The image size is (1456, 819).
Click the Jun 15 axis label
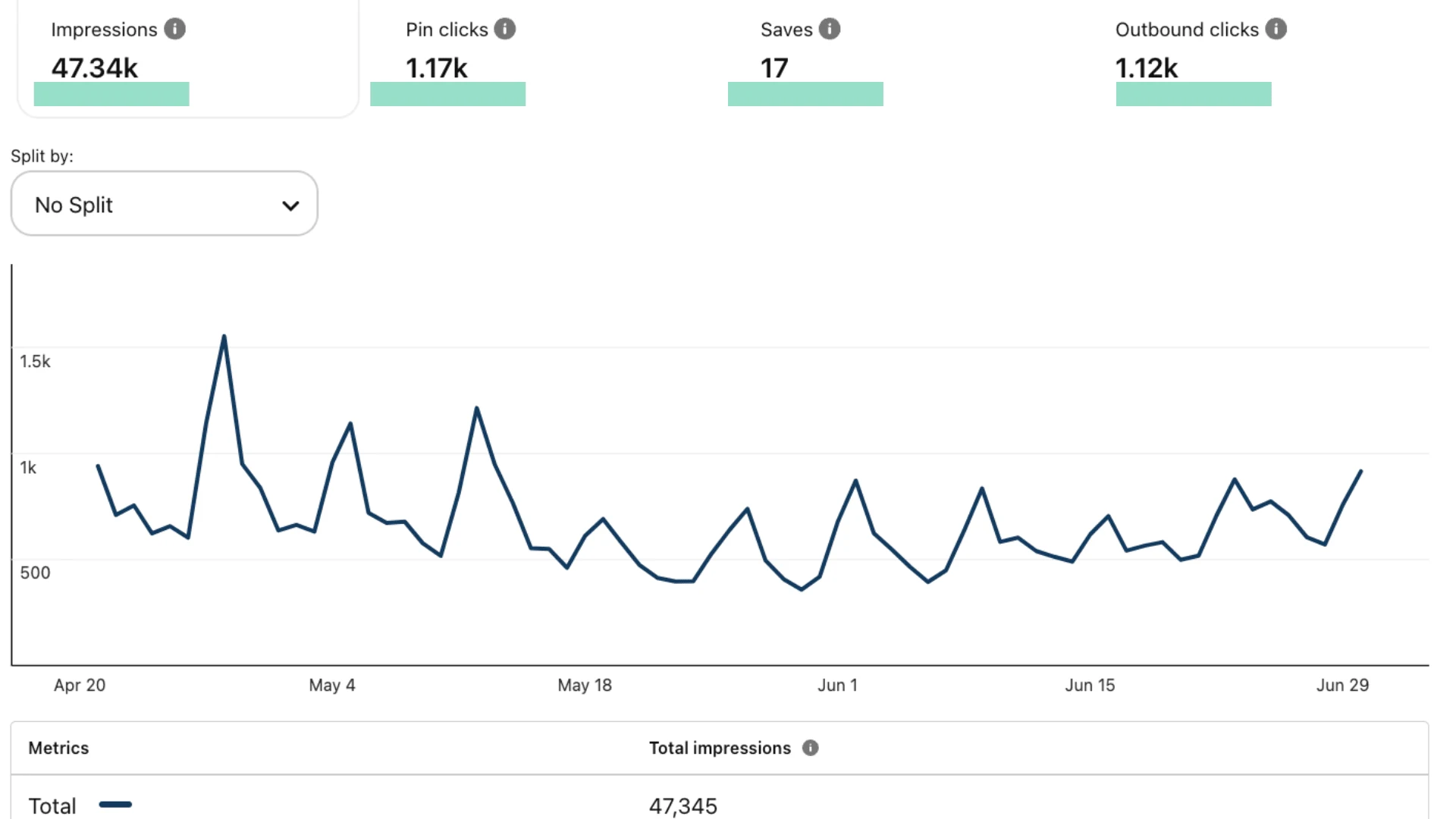pos(1090,685)
